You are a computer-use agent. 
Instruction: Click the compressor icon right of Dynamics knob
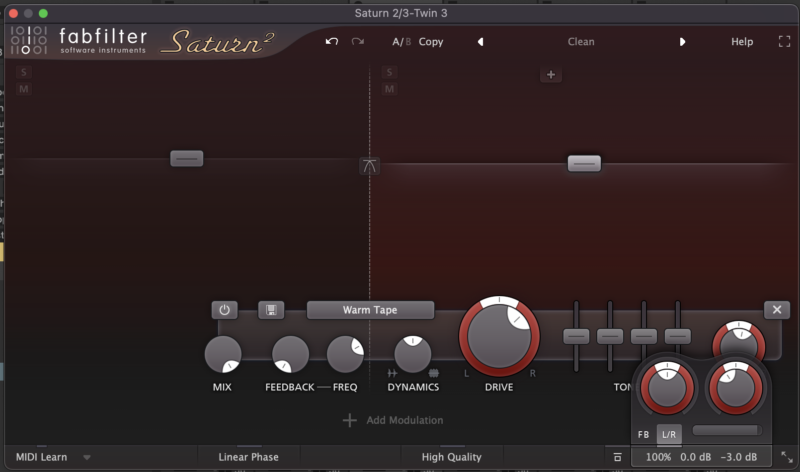click(x=434, y=373)
